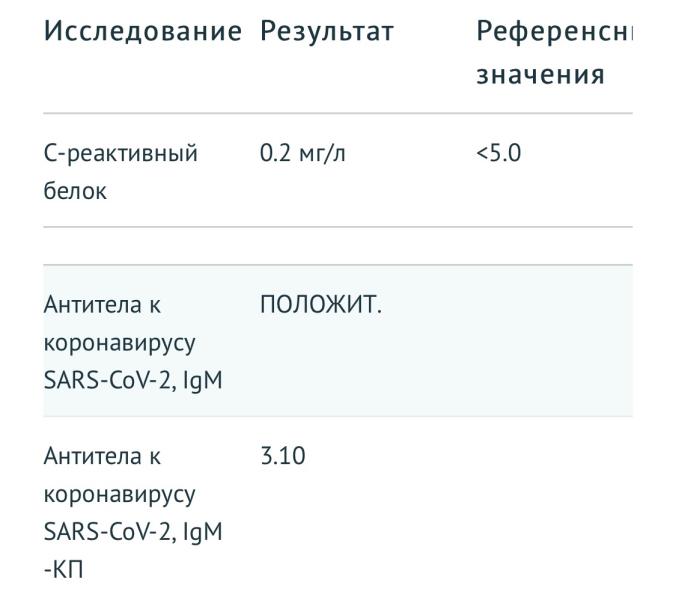Click the Результат column header
Screen dimensions: 675x600
pyautogui.click(x=326, y=32)
